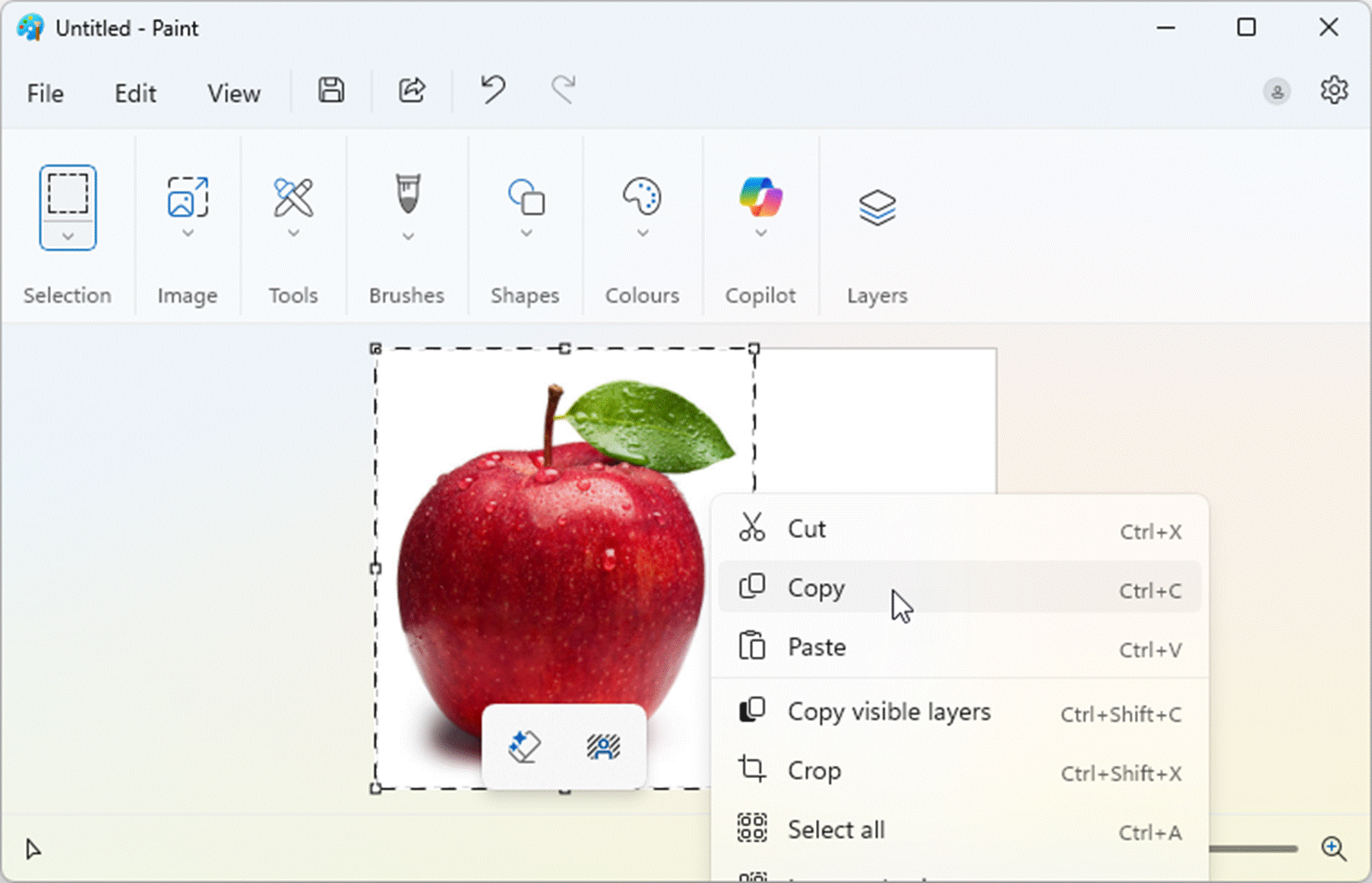Click the Copilot icon

tap(760, 198)
